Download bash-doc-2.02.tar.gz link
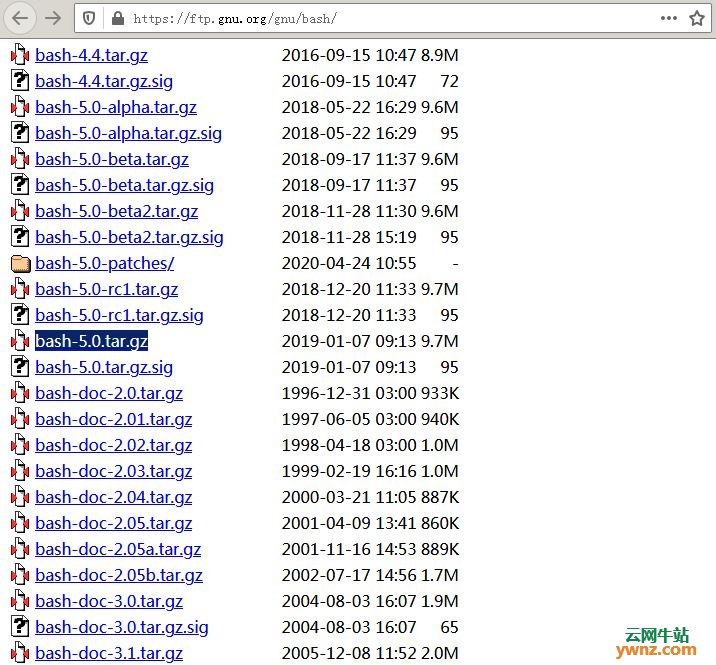716x665 pixels. (114, 446)
